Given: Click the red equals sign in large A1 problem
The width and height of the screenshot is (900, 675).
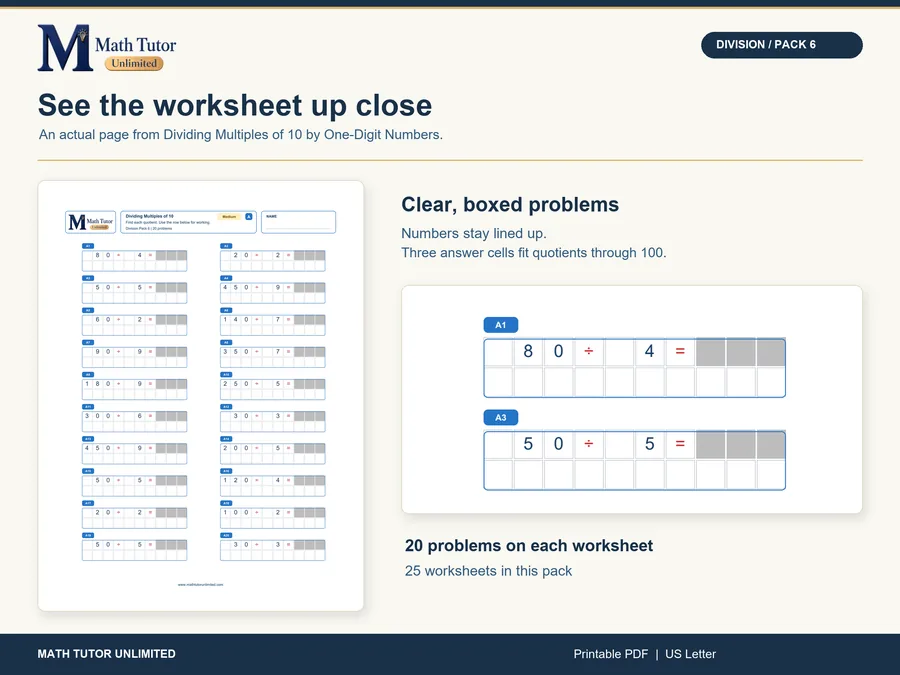Looking at the screenshot, I should (680, 351).
